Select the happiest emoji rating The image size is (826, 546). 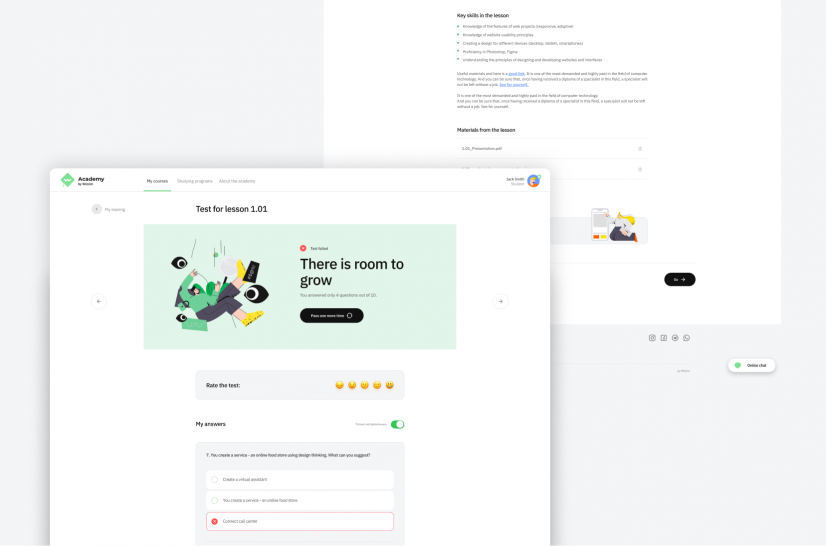pyautogui.click(x=390, y=385)
